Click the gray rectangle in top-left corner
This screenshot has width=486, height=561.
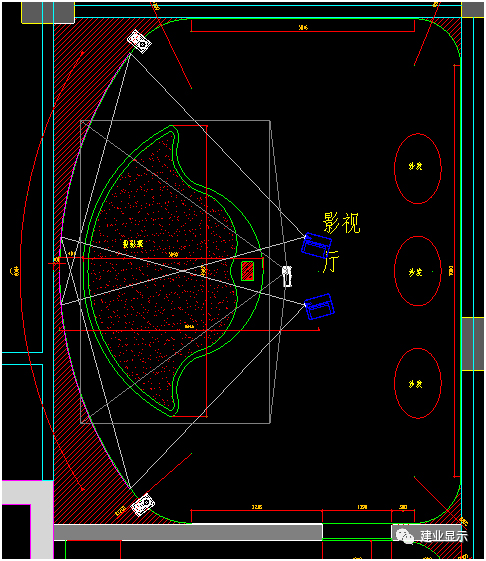[x=48, y=13]
